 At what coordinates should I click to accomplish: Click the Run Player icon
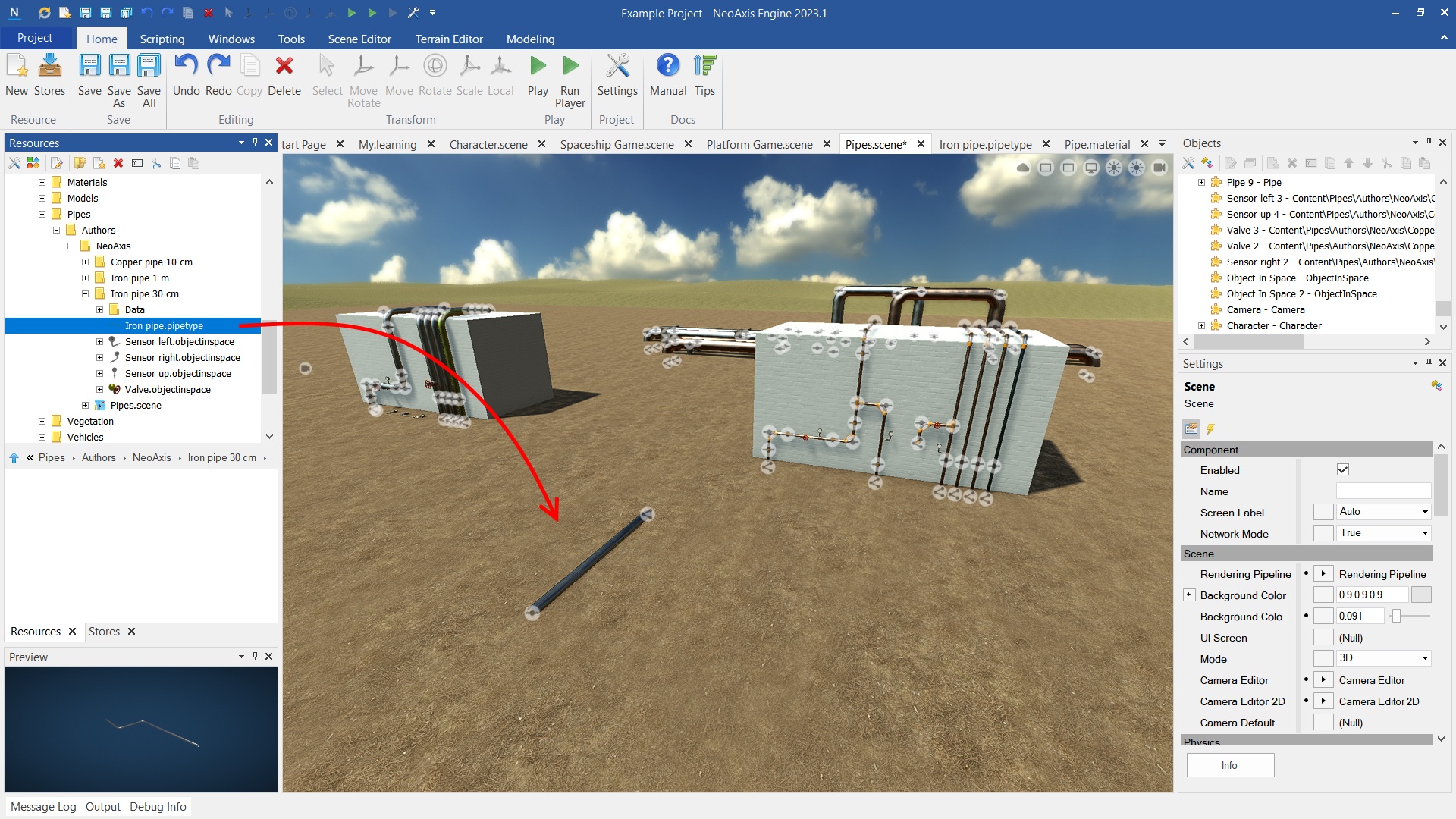(x=570, y=68)
